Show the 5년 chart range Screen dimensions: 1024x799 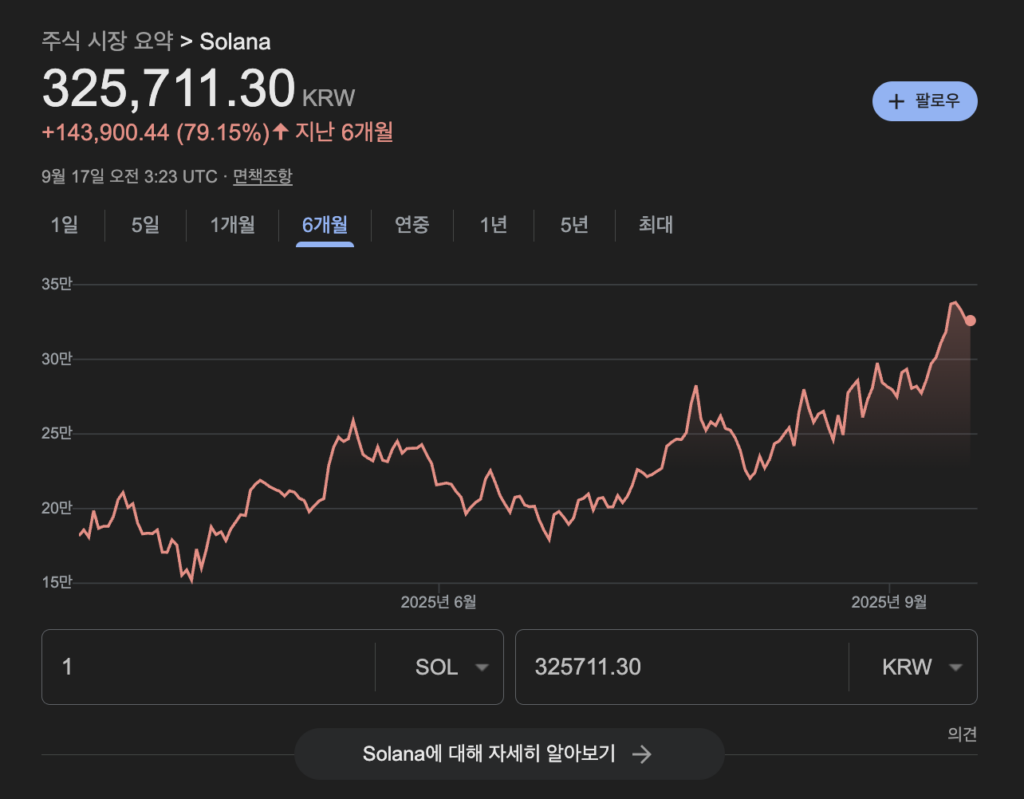click(574, 225)
